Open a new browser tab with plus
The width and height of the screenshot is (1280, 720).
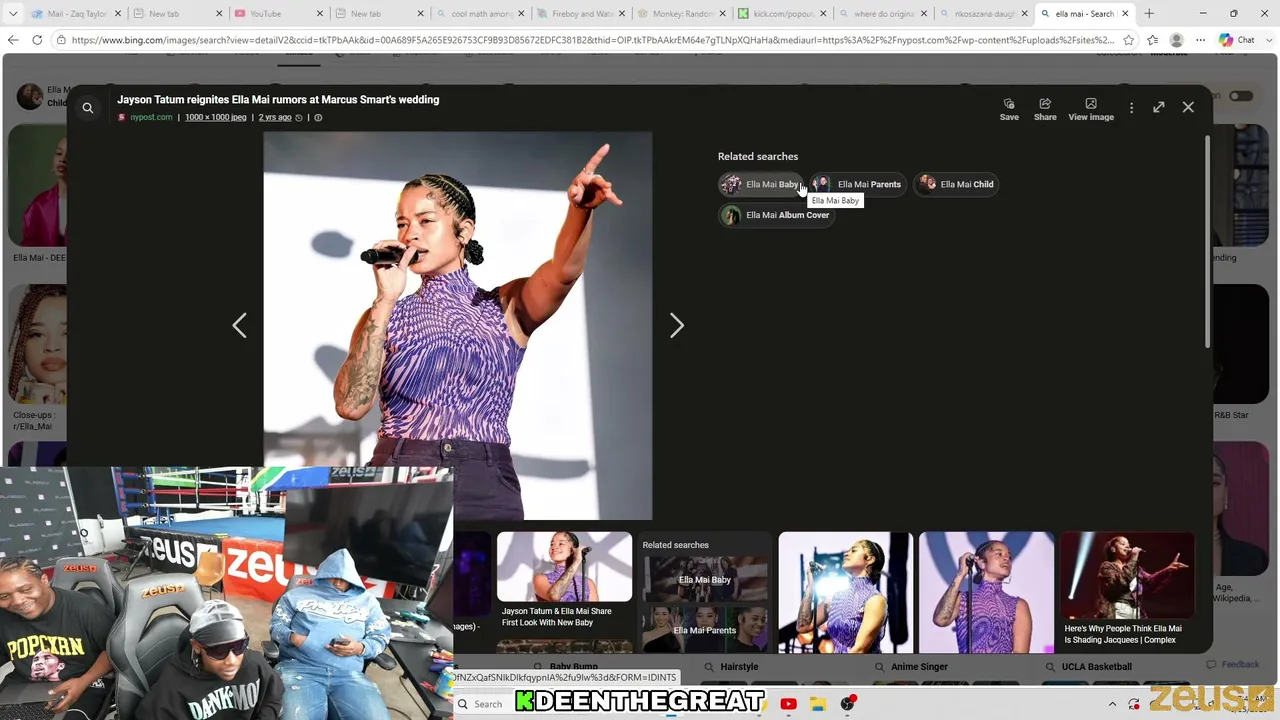coord(1149,14)
